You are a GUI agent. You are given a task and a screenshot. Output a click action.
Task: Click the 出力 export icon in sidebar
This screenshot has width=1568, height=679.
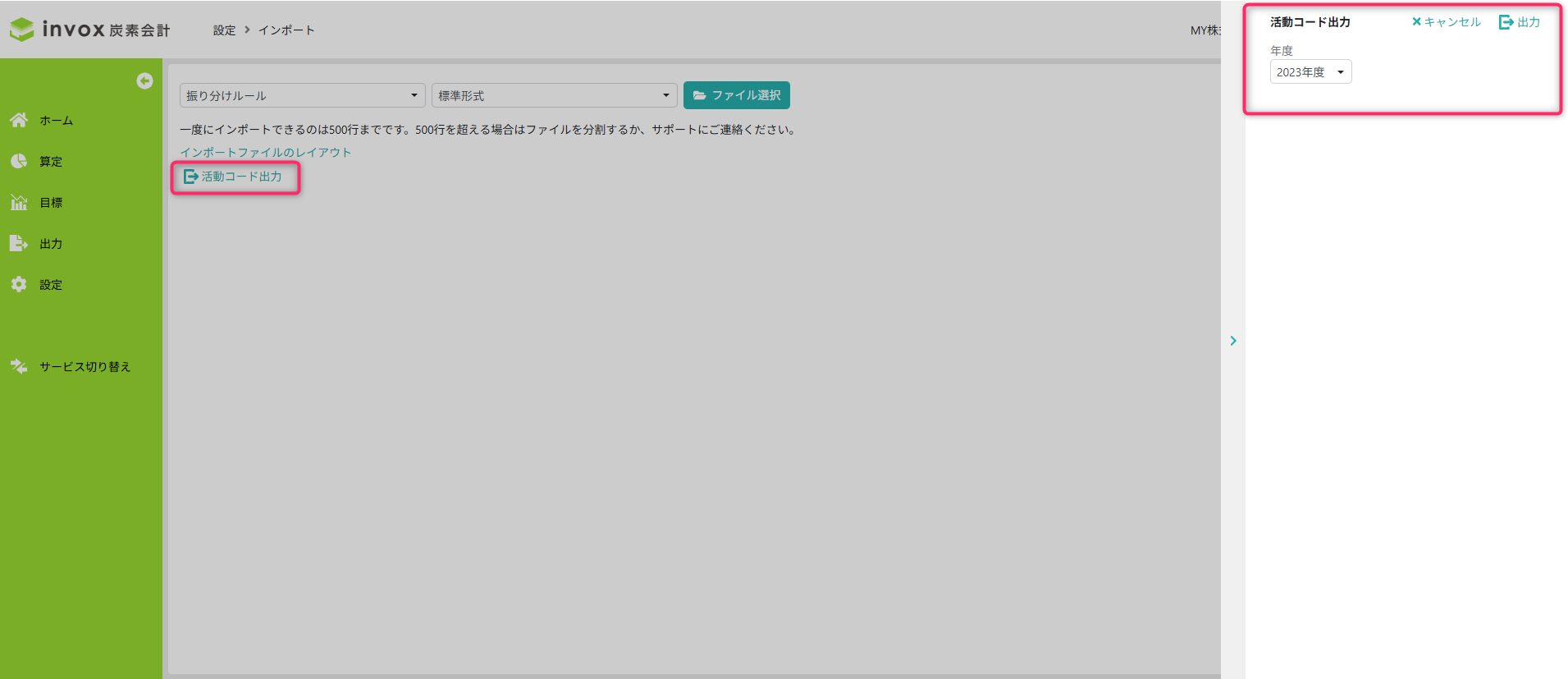(19, 243)
